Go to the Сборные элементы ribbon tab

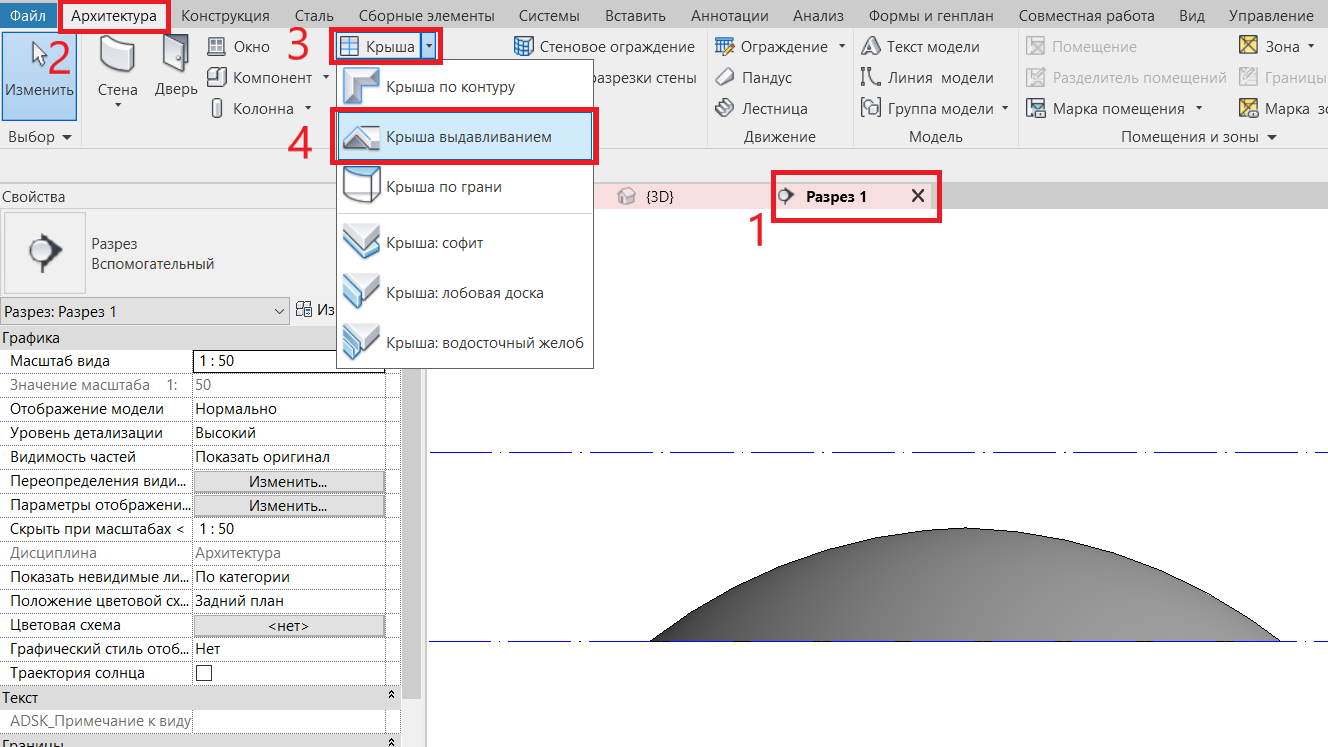click(427, 15)
